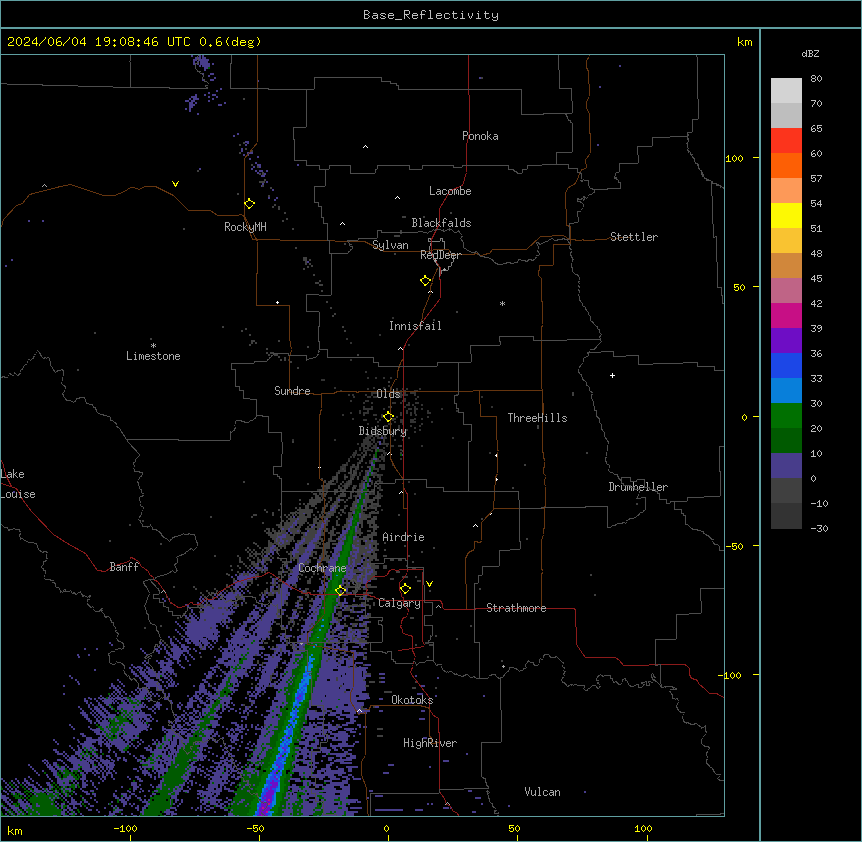The height and width of the screenshot is (842, 862).
Task: Click the -50 tick on horizontal axis
Action: click(255, 828)
